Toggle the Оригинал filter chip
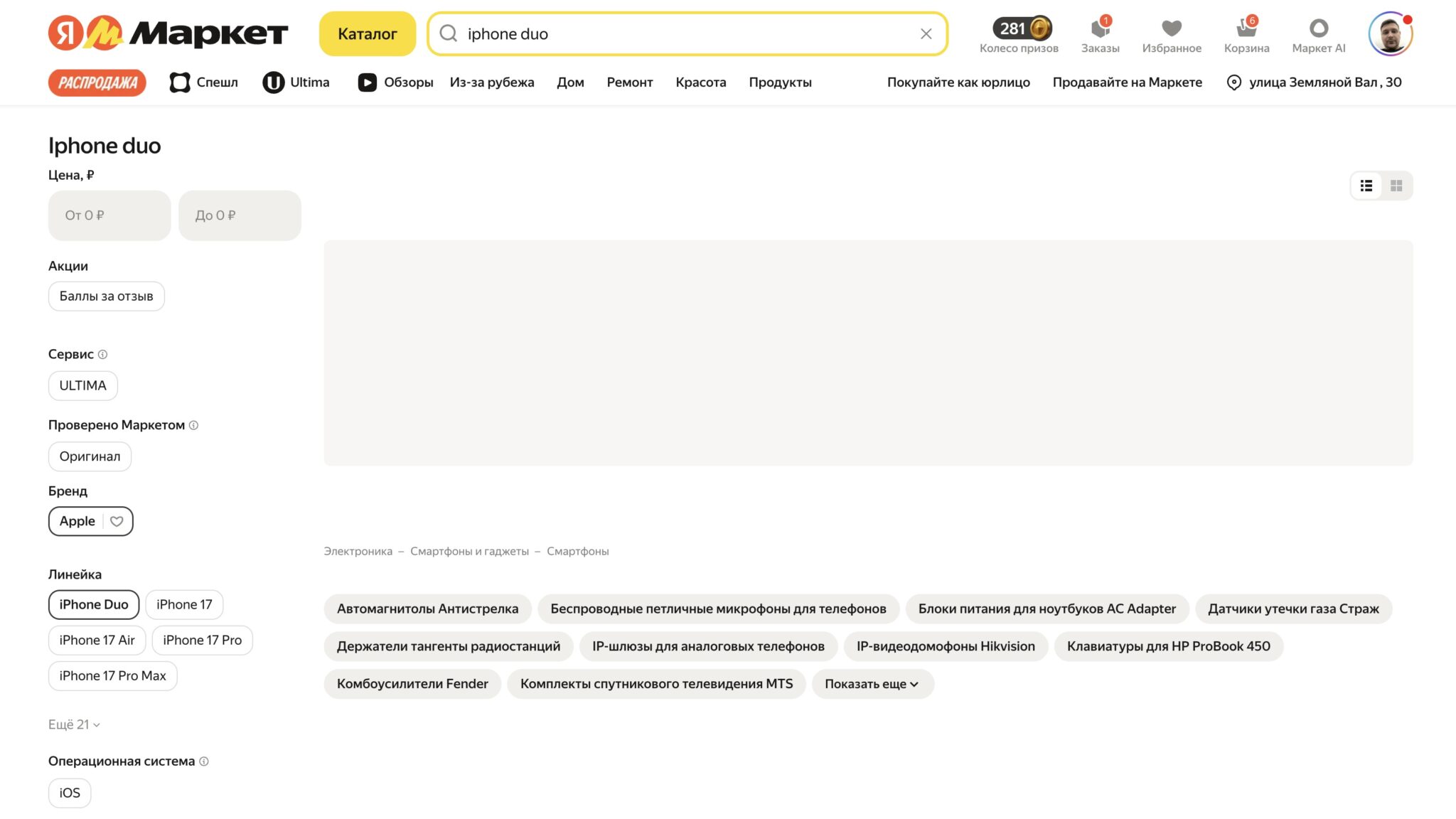This screenshot has width=1456, height=819. pyautogui.click(x=90, y=456)
